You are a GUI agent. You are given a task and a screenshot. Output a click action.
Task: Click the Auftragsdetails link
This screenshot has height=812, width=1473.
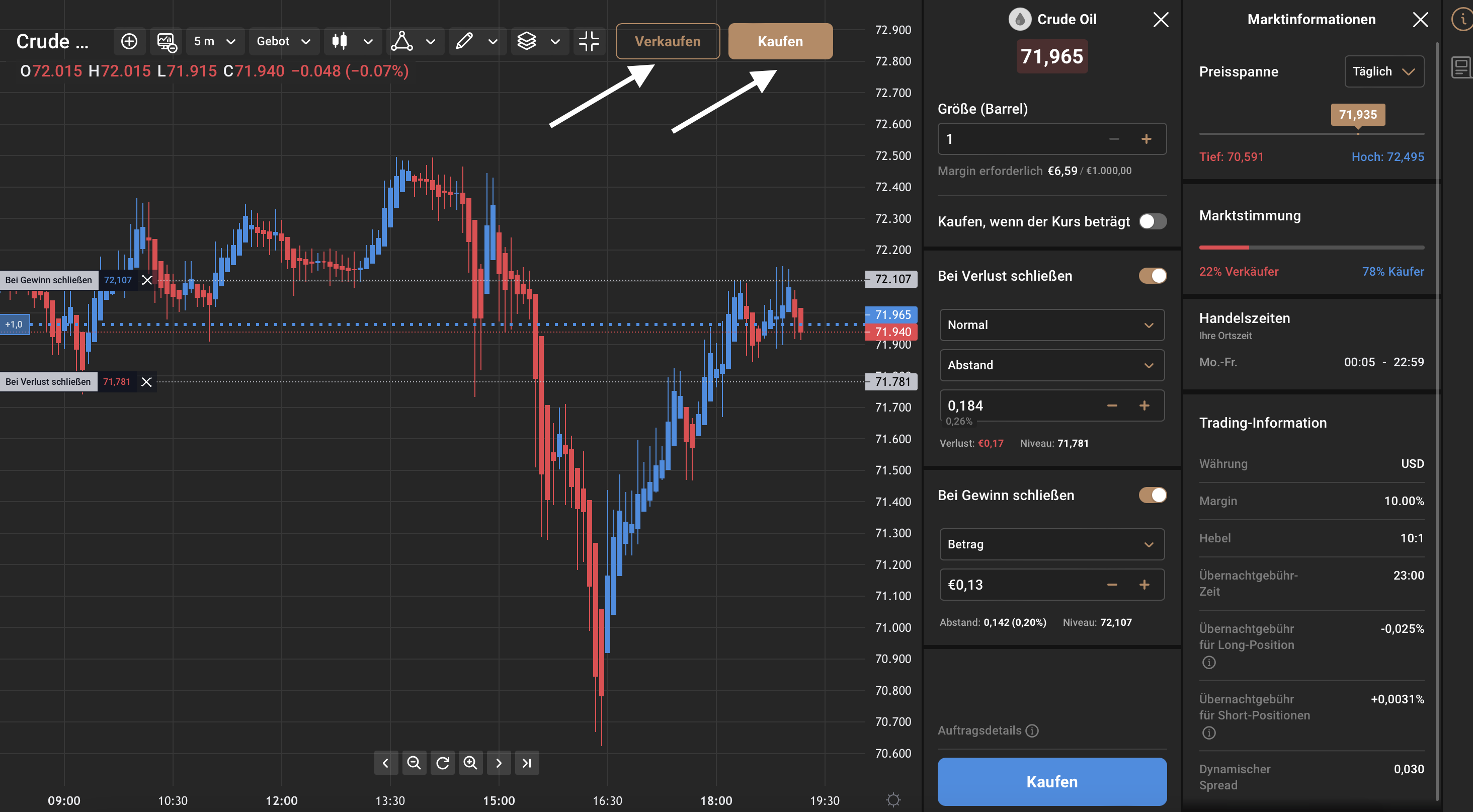[x=979, y=731]
